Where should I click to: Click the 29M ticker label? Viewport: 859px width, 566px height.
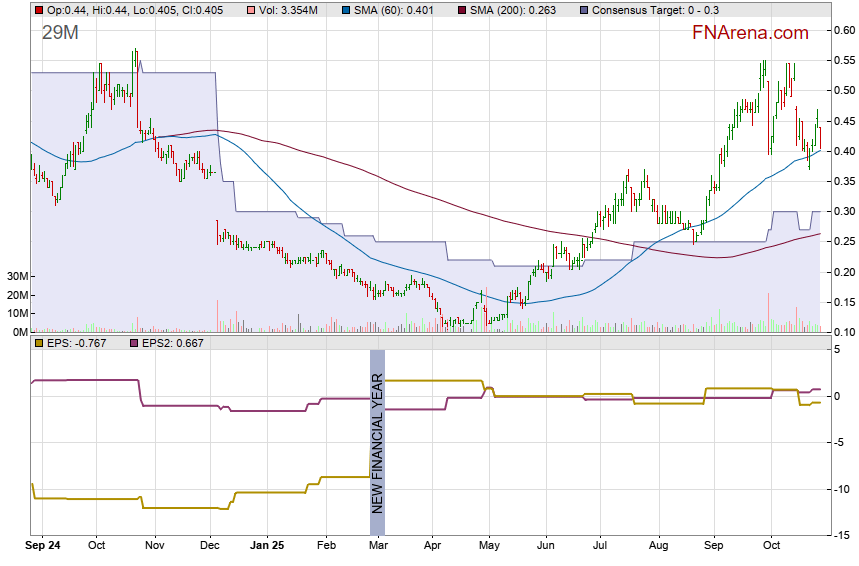click(60, 33)
